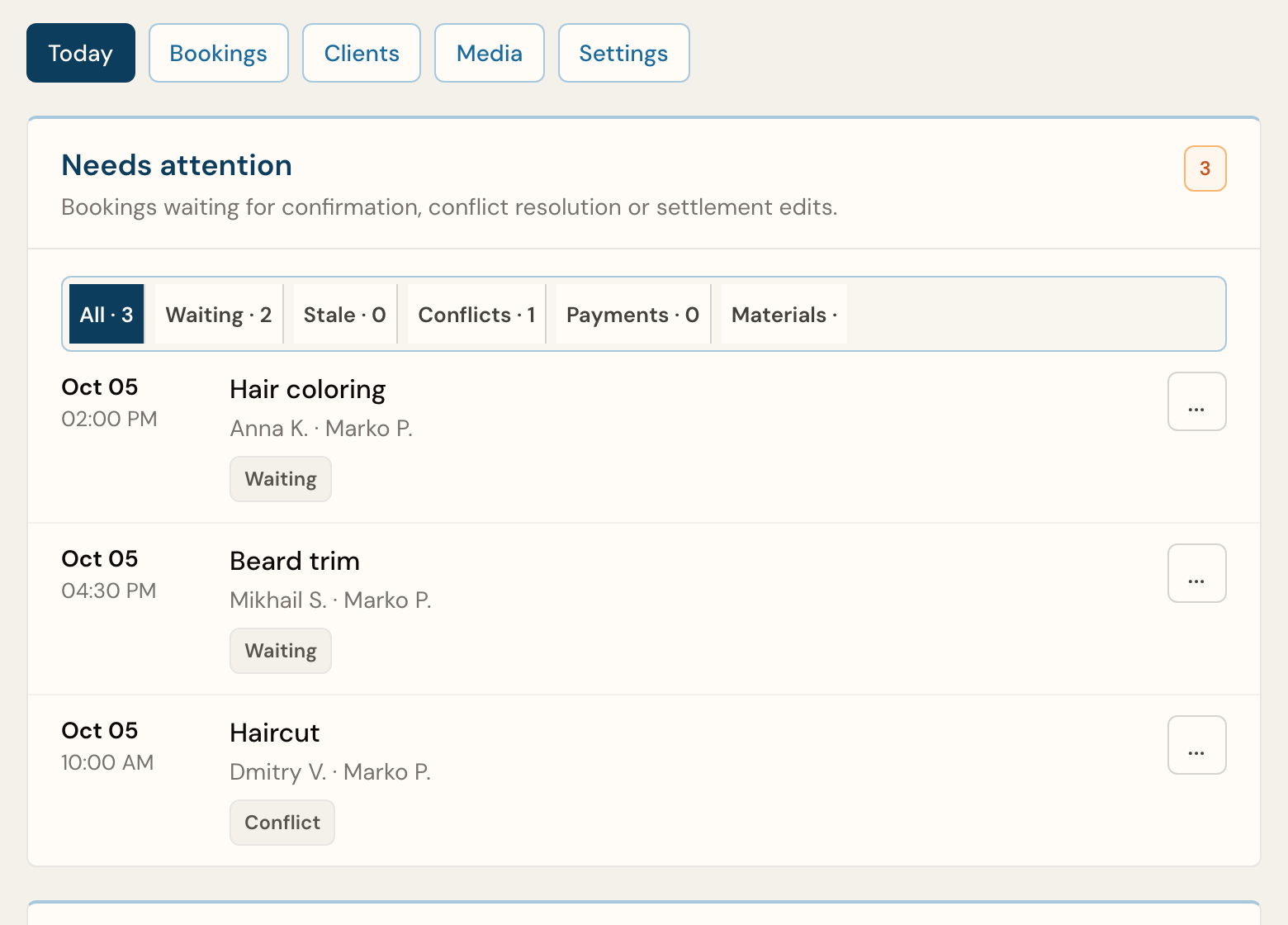Show Conflicts · 1 filter
The image size is (1288, 925).
tap(476, 314)
